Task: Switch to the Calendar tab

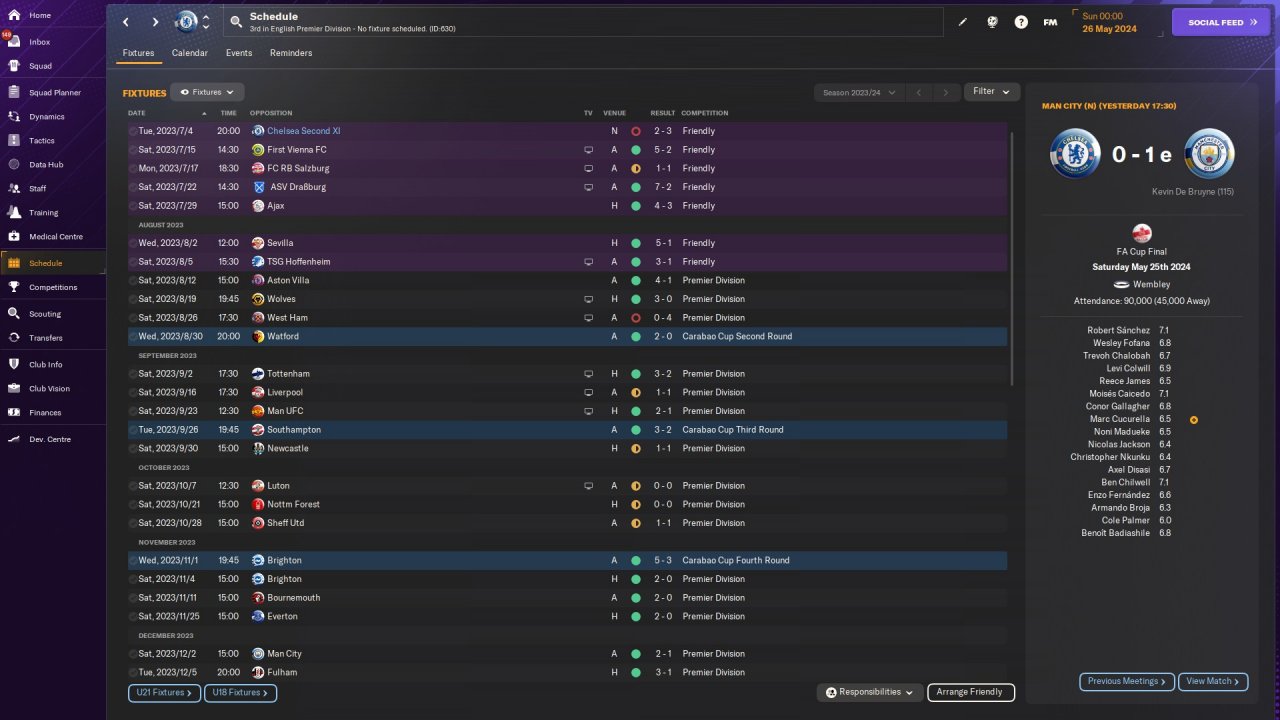Action: [x=190, y=53]
